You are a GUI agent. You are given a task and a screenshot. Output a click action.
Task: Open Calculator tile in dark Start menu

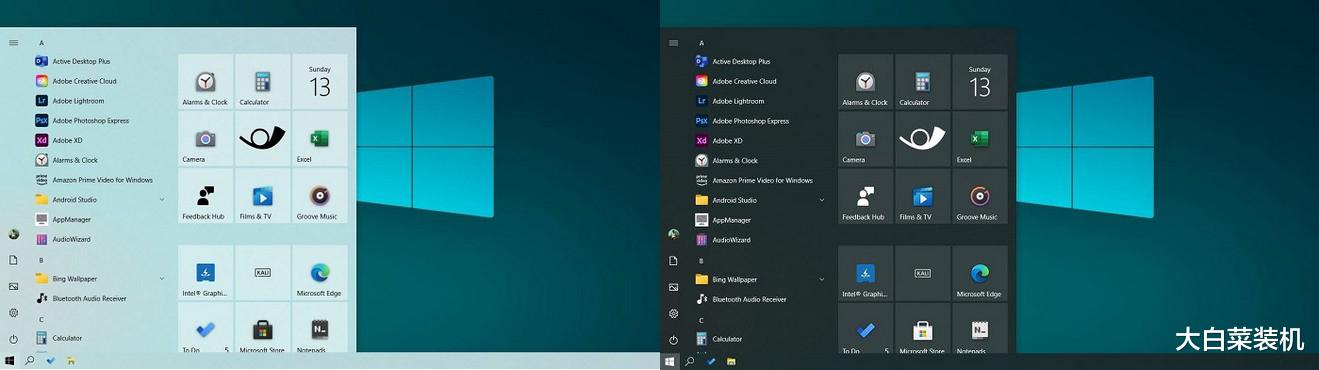tap(923, 82)
